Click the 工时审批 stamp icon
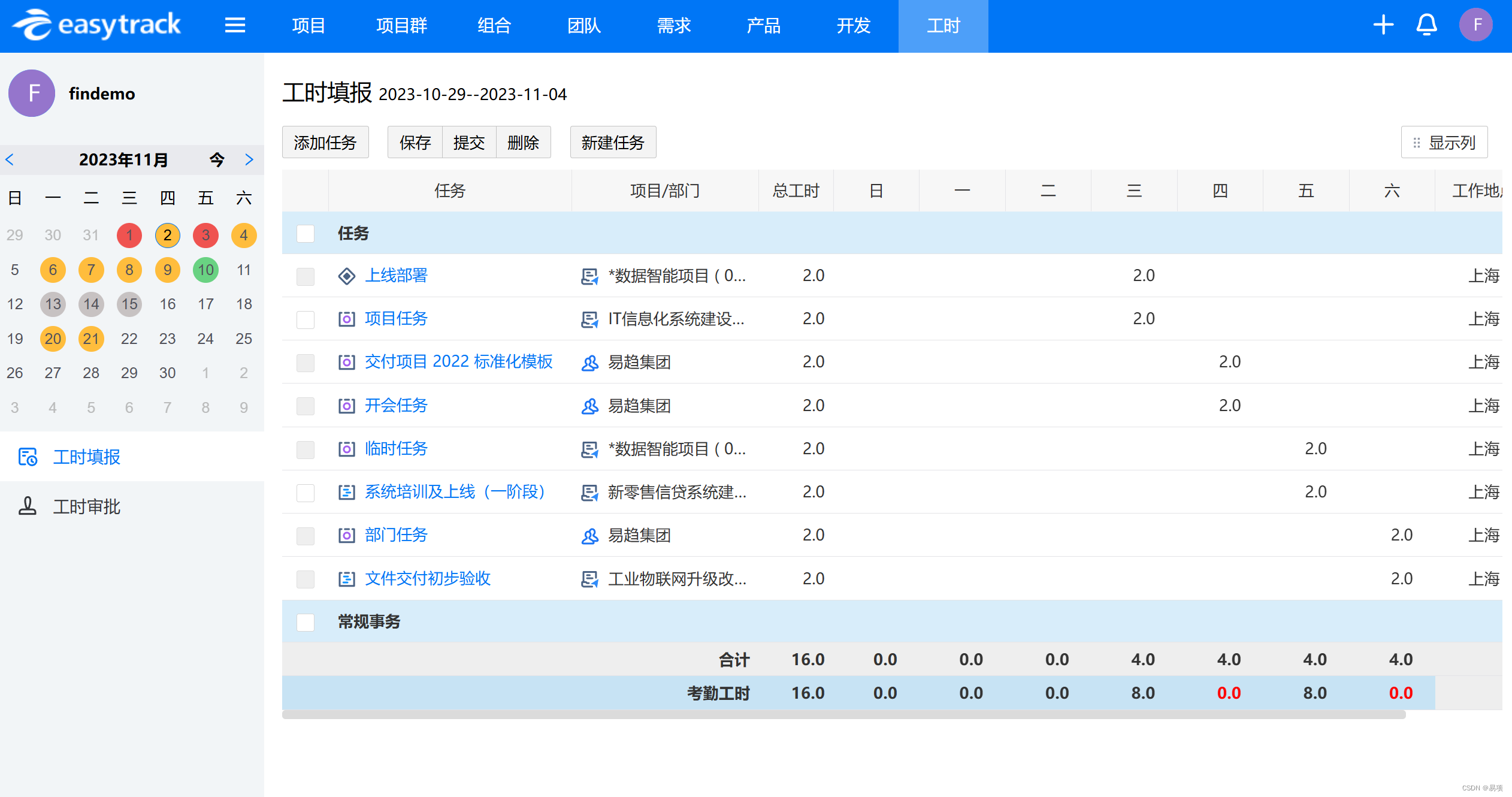The height and width of the screenshot is (797, 1512). (x=28, y=506)
